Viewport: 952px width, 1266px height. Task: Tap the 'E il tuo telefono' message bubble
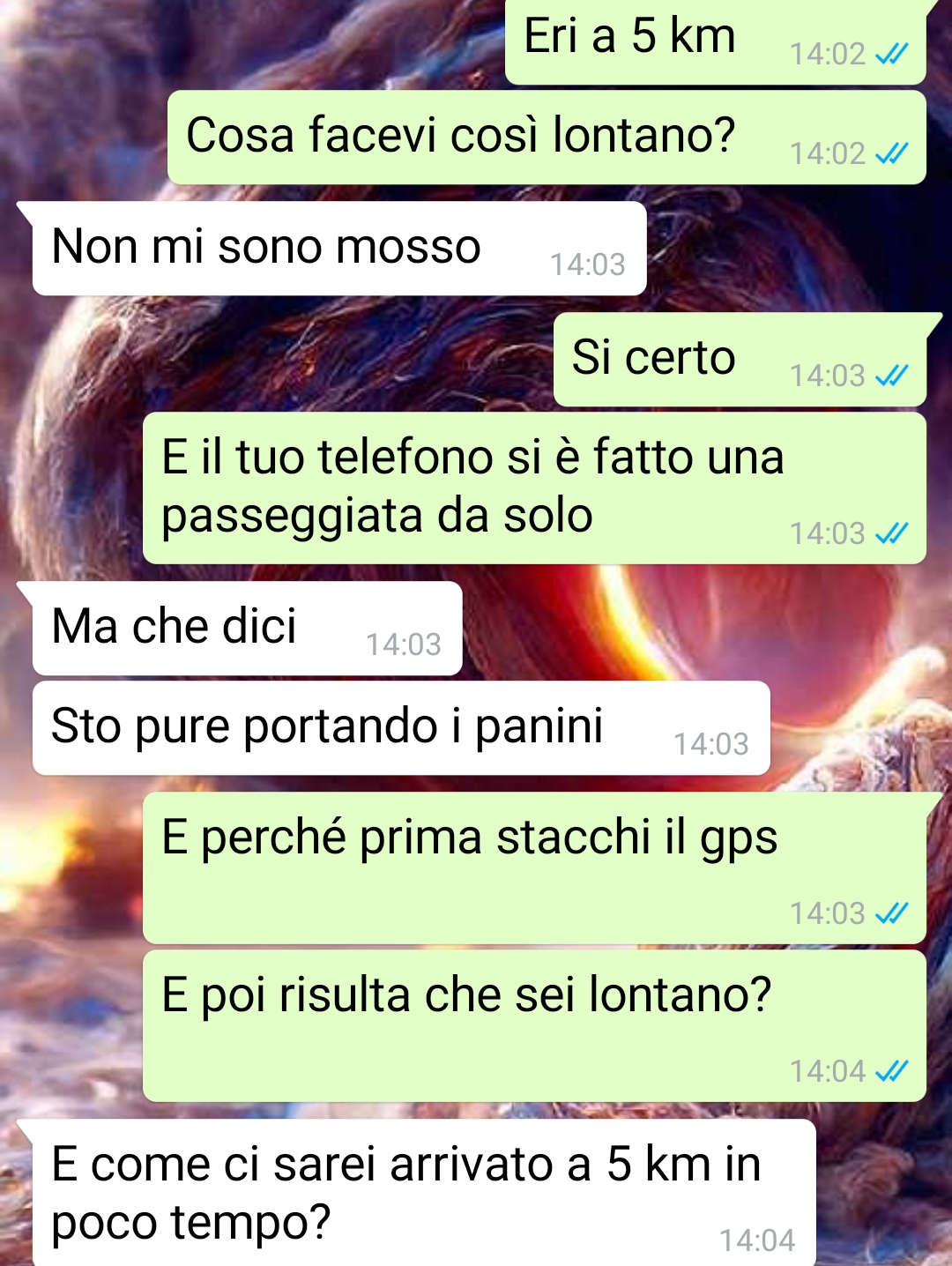[x=534, y=488]
